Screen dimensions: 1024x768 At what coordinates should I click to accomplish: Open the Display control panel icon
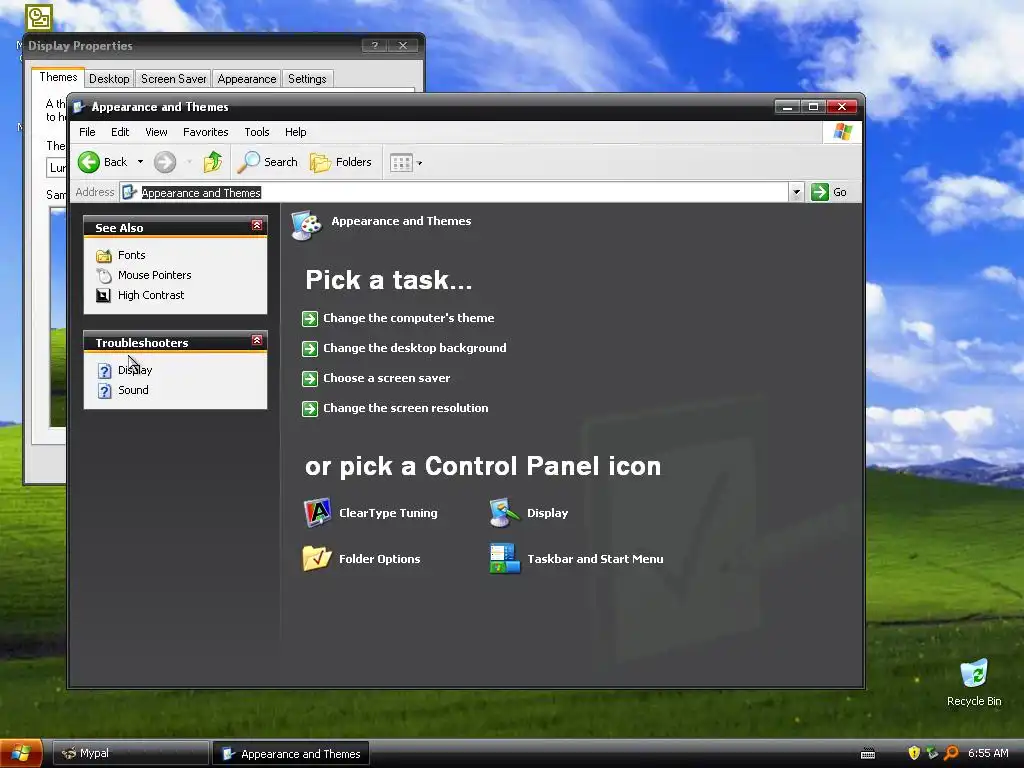(x=504, y=513)
